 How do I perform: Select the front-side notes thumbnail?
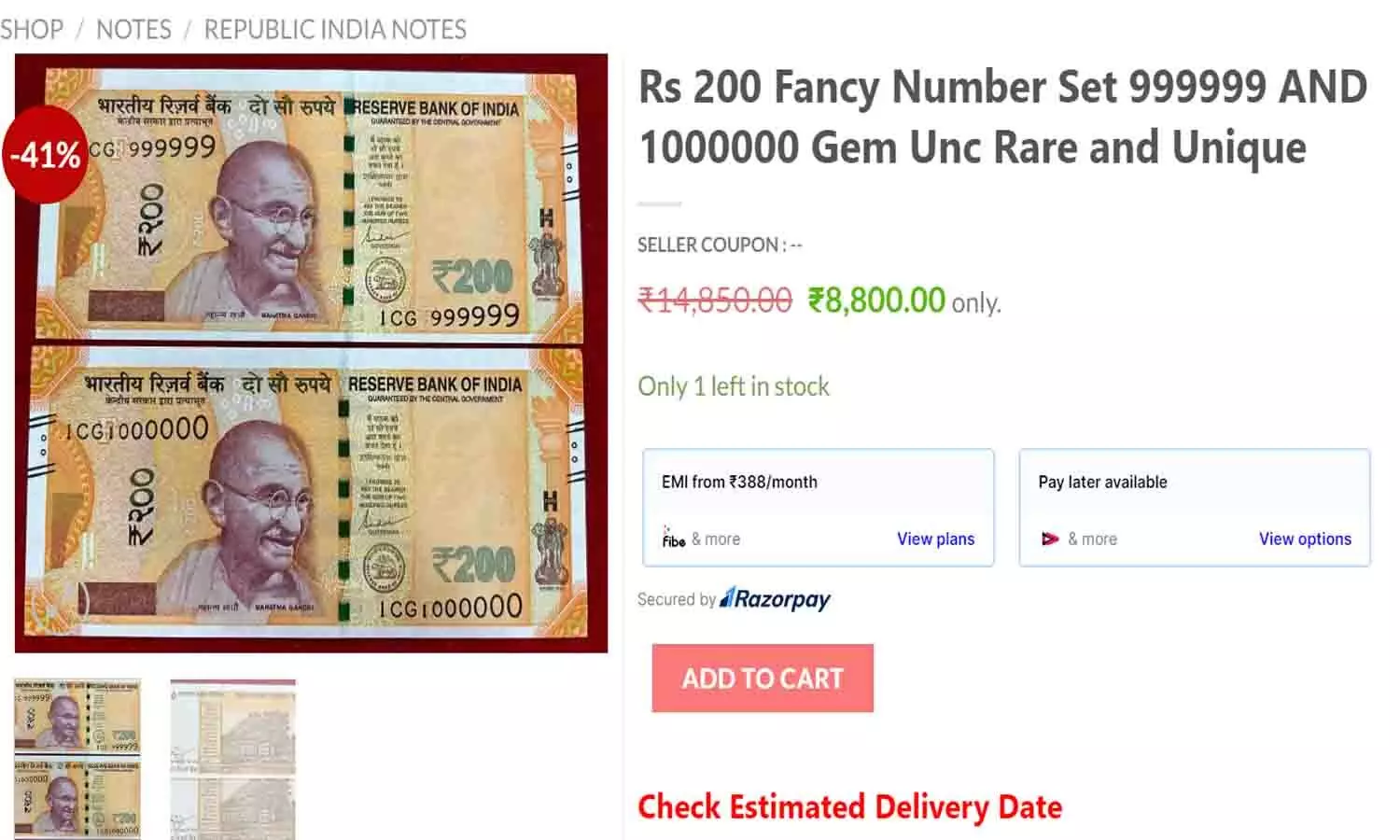pos(77,758)
